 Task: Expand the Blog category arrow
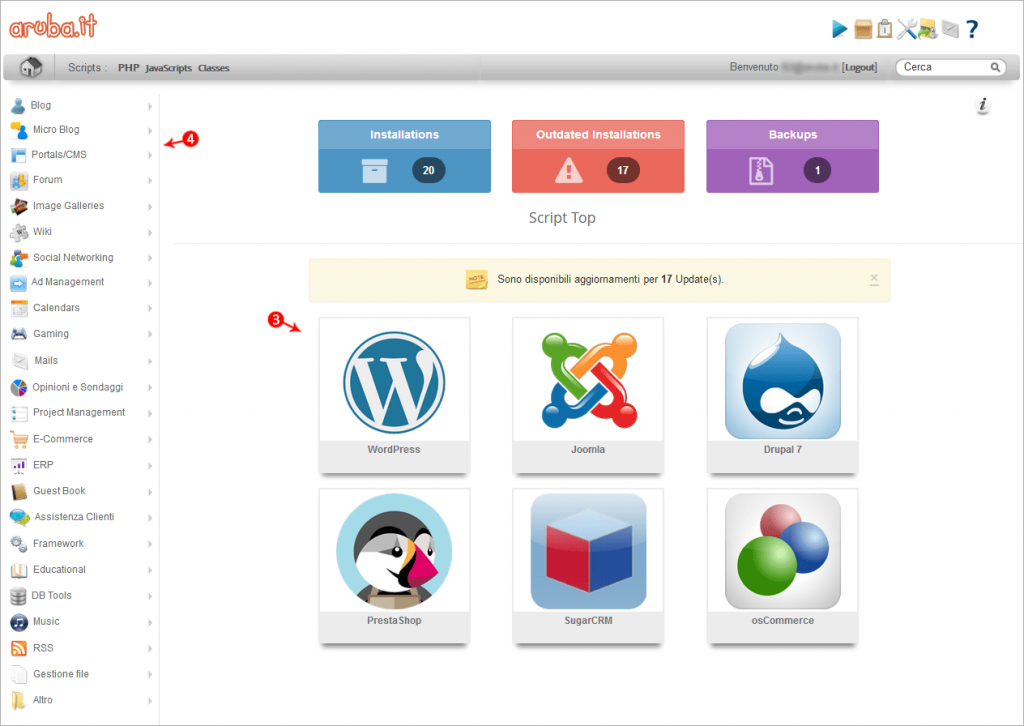point(150,106)
